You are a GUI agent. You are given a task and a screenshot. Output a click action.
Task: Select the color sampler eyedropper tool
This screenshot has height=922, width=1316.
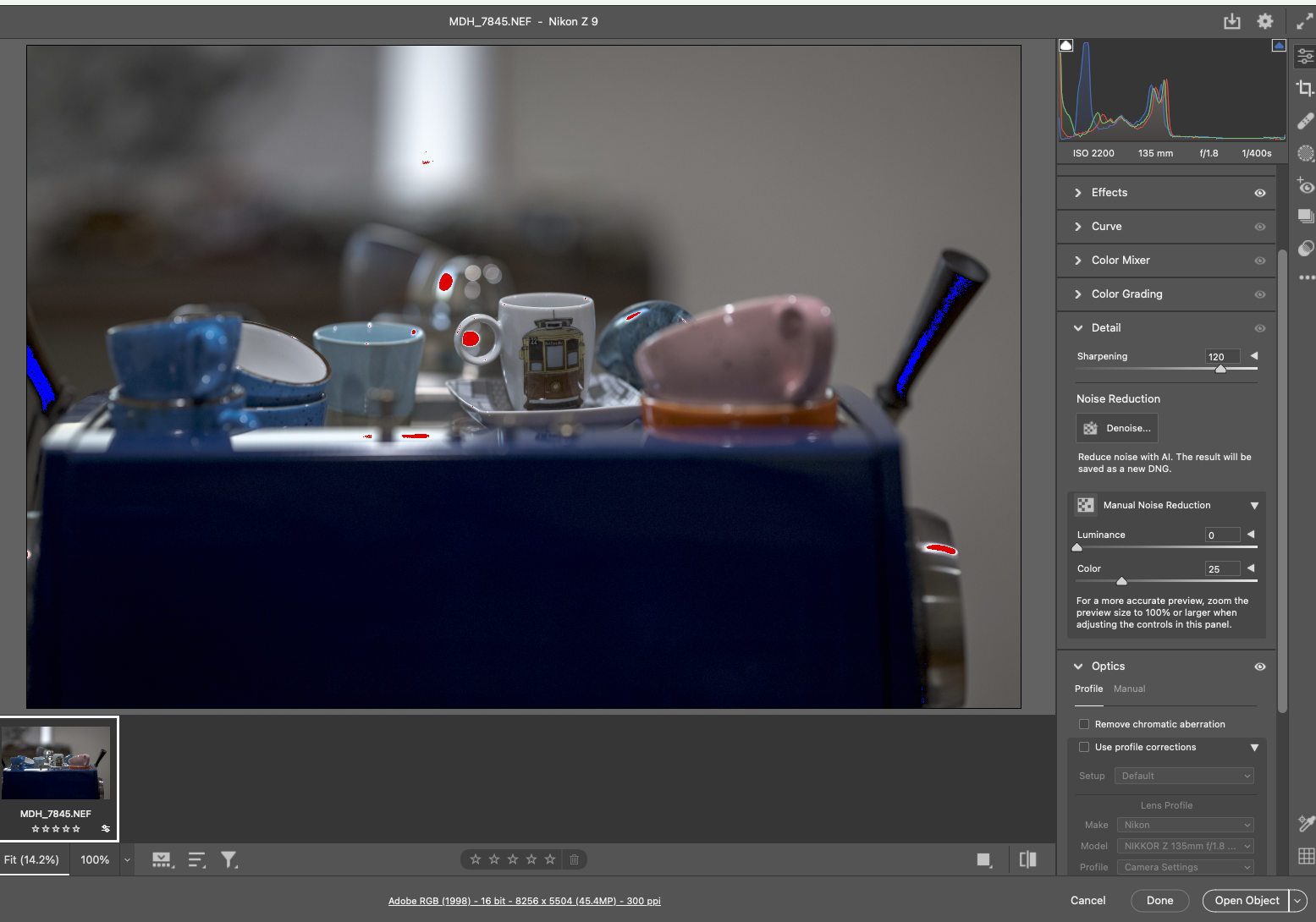(1306, 823)
